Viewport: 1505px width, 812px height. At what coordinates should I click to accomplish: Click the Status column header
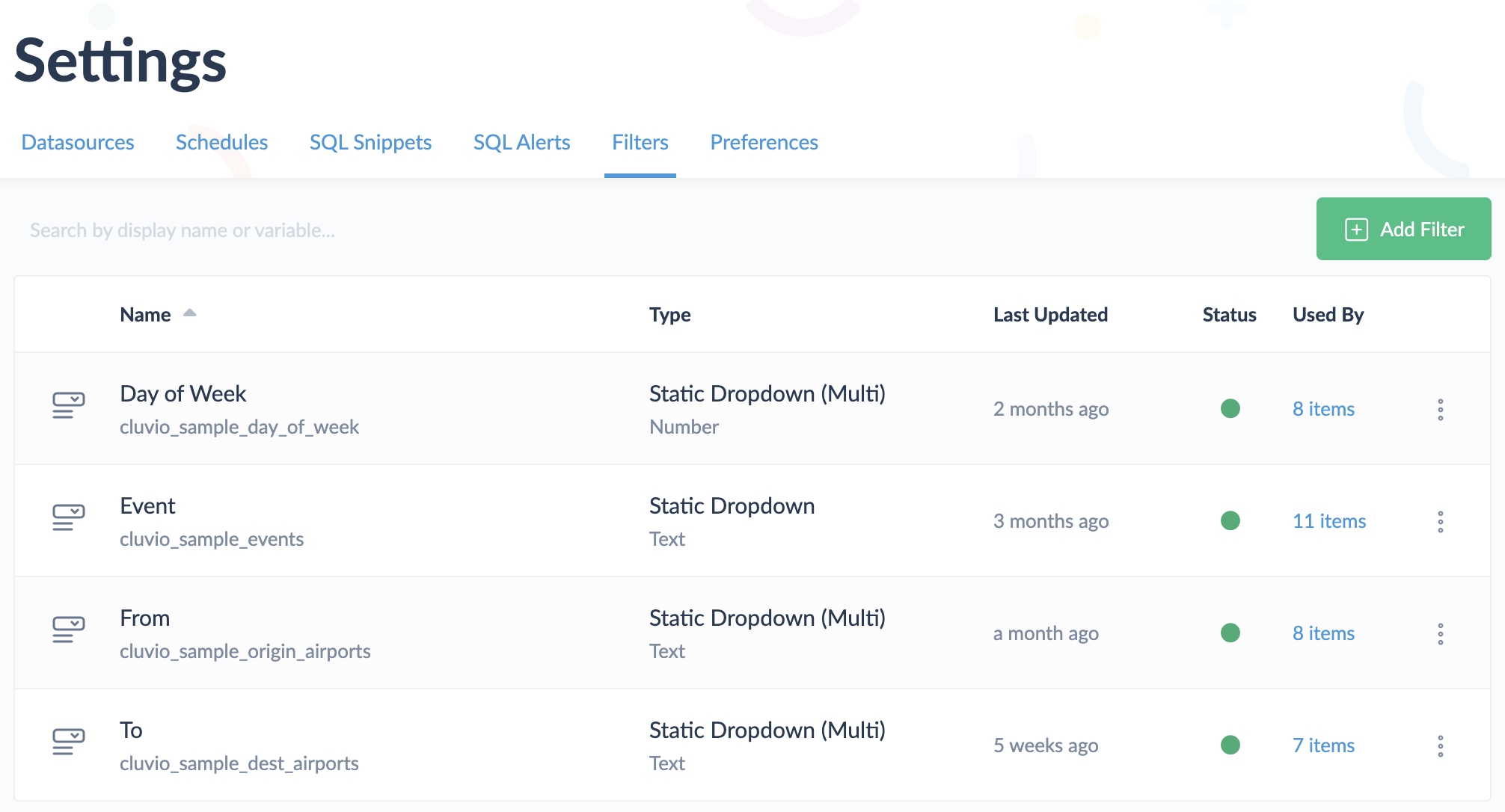click(x=1229, y=315)
